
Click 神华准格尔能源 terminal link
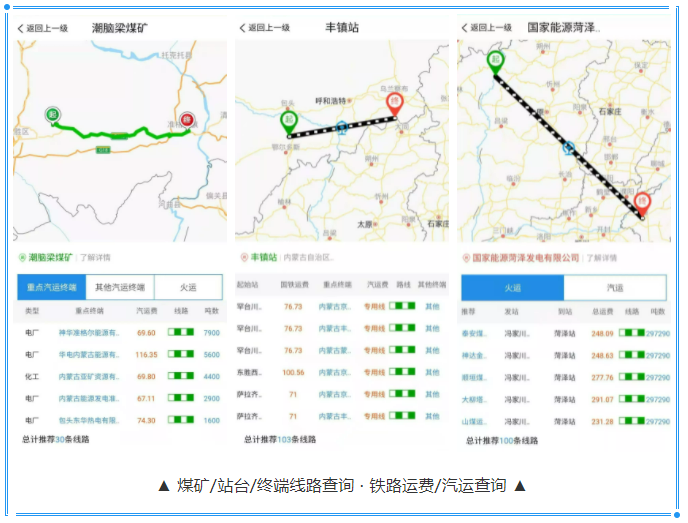click(88, 333)
